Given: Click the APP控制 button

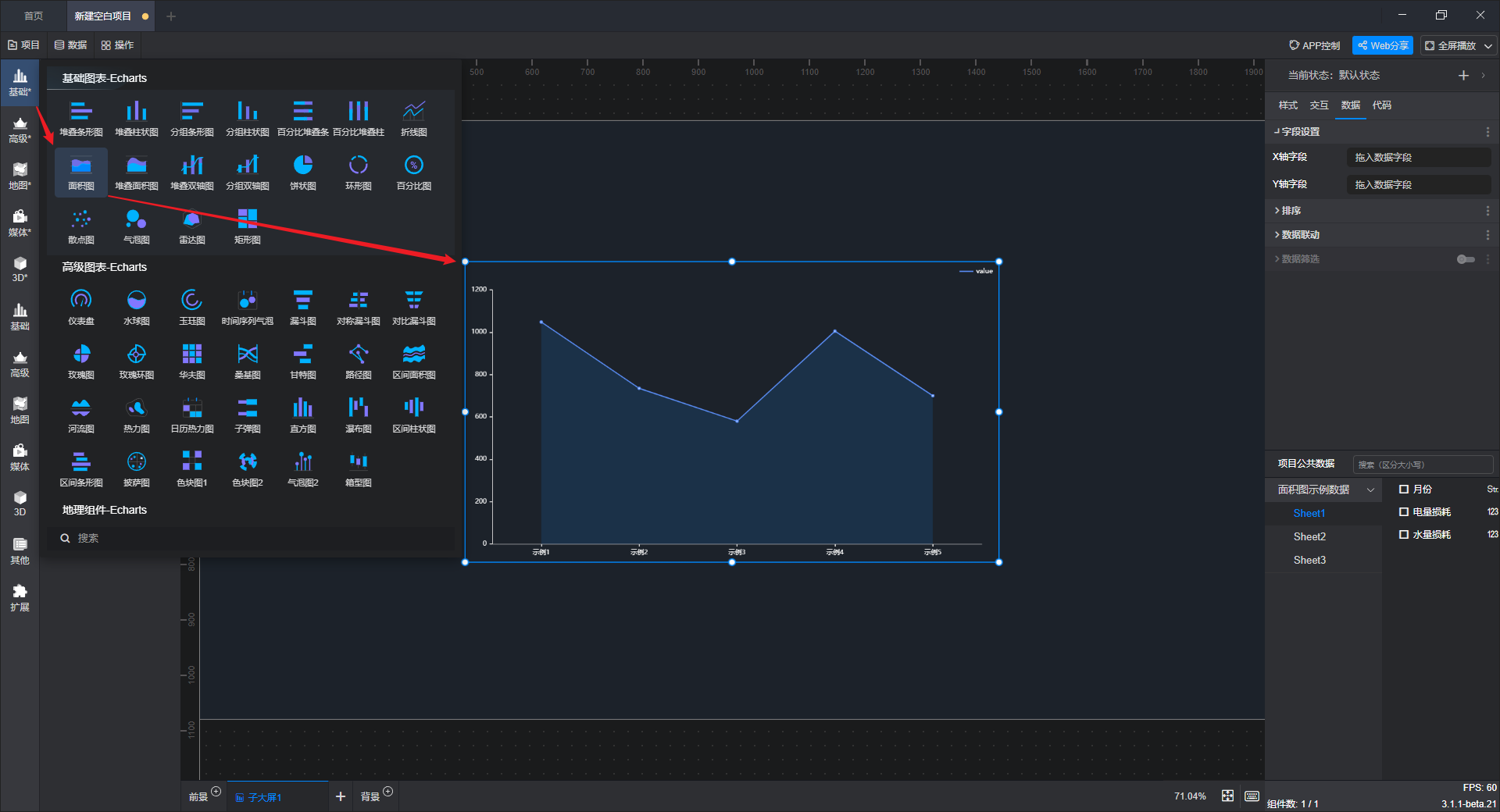Looking at the screenshot, I should click(x=1314, y=46).
